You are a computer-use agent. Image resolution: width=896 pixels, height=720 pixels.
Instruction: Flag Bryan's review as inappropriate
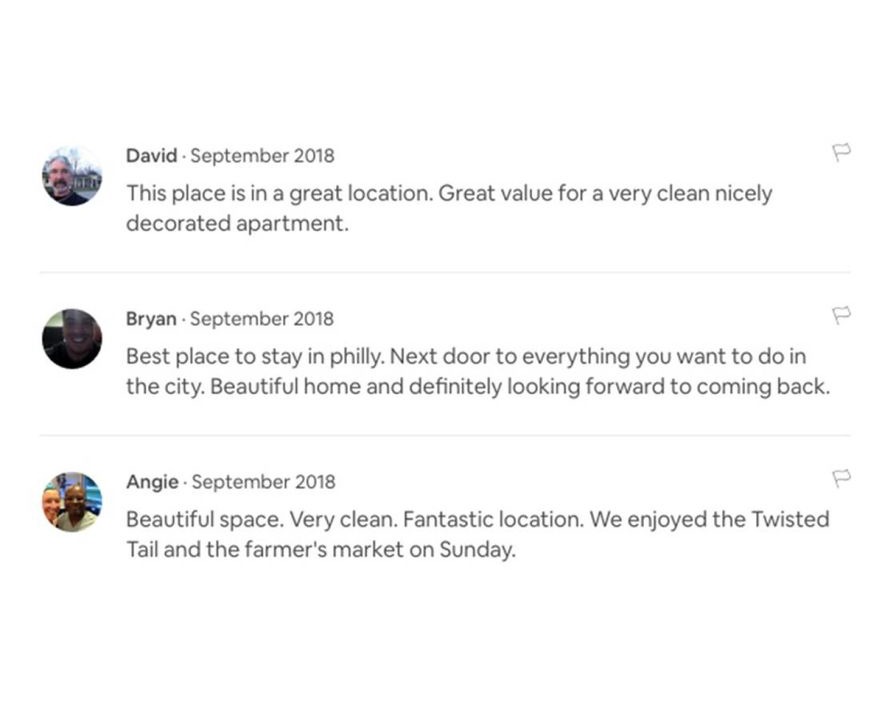[x=841, y=316]
